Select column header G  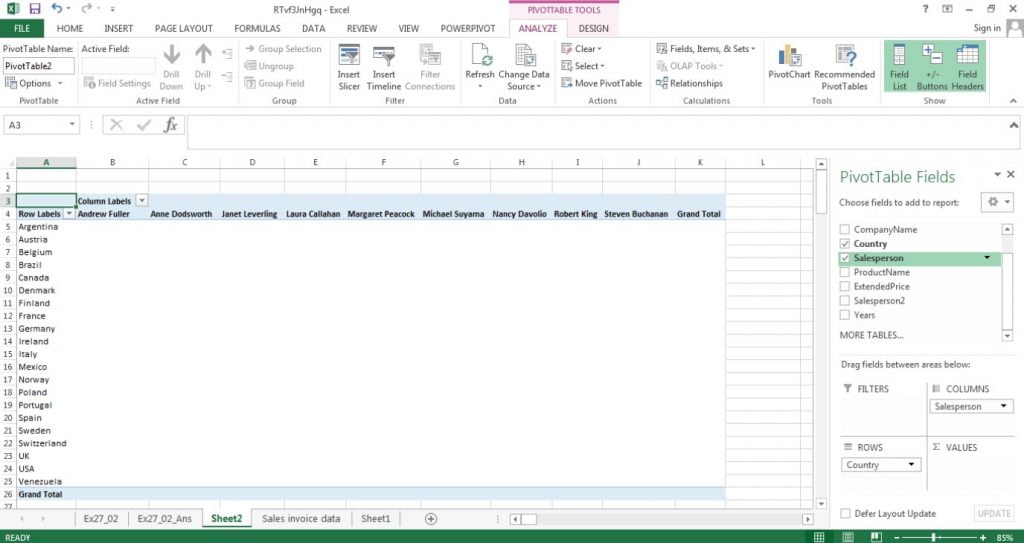click(455, 162)
